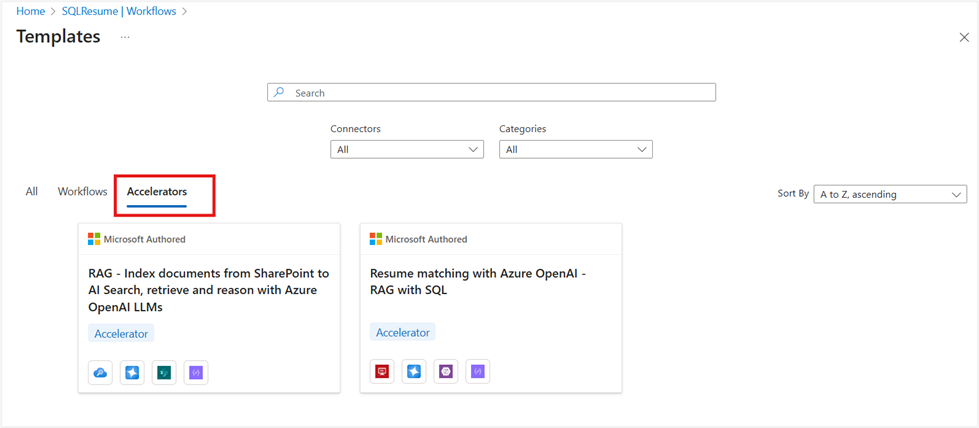Click Microsoft Authored text on RAG SharePoint card
The image size is (979, 428).
tap(144, 239)
